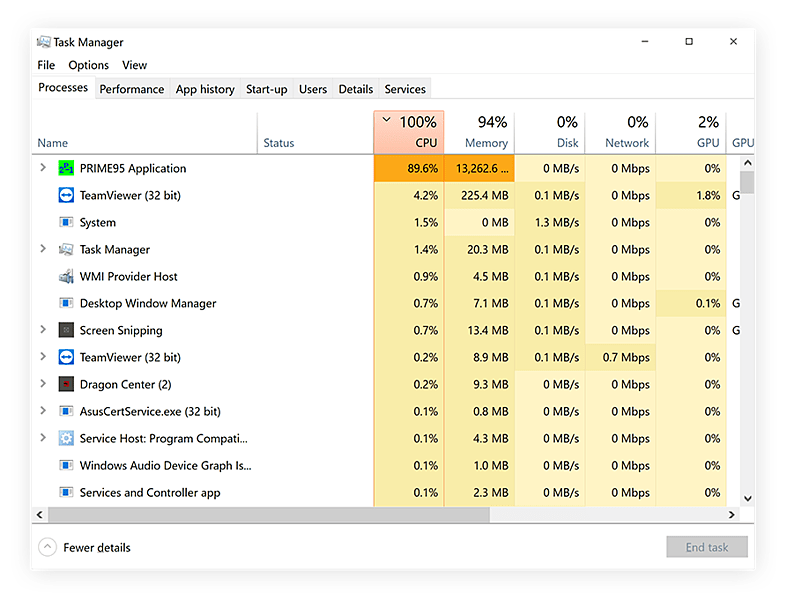Click the Desktop Window Manager icon
Viewport: 787px width, 600px height.
pyautogui.click(x=66, y=303)
